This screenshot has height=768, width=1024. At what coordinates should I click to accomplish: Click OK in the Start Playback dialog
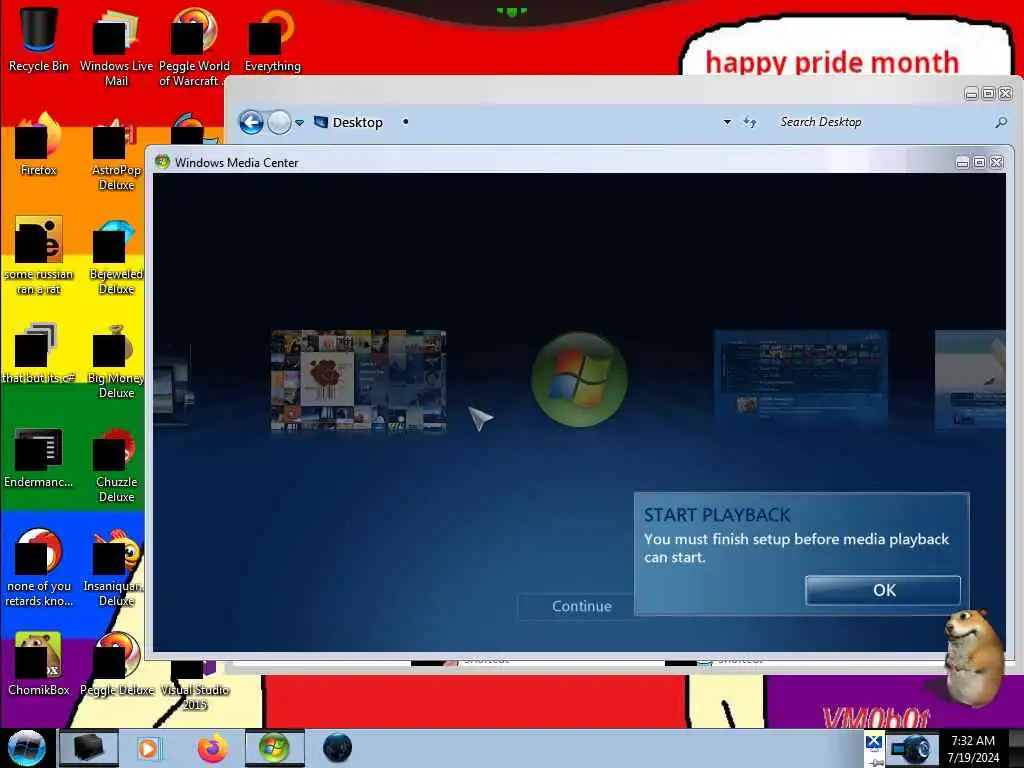(883, 590)
